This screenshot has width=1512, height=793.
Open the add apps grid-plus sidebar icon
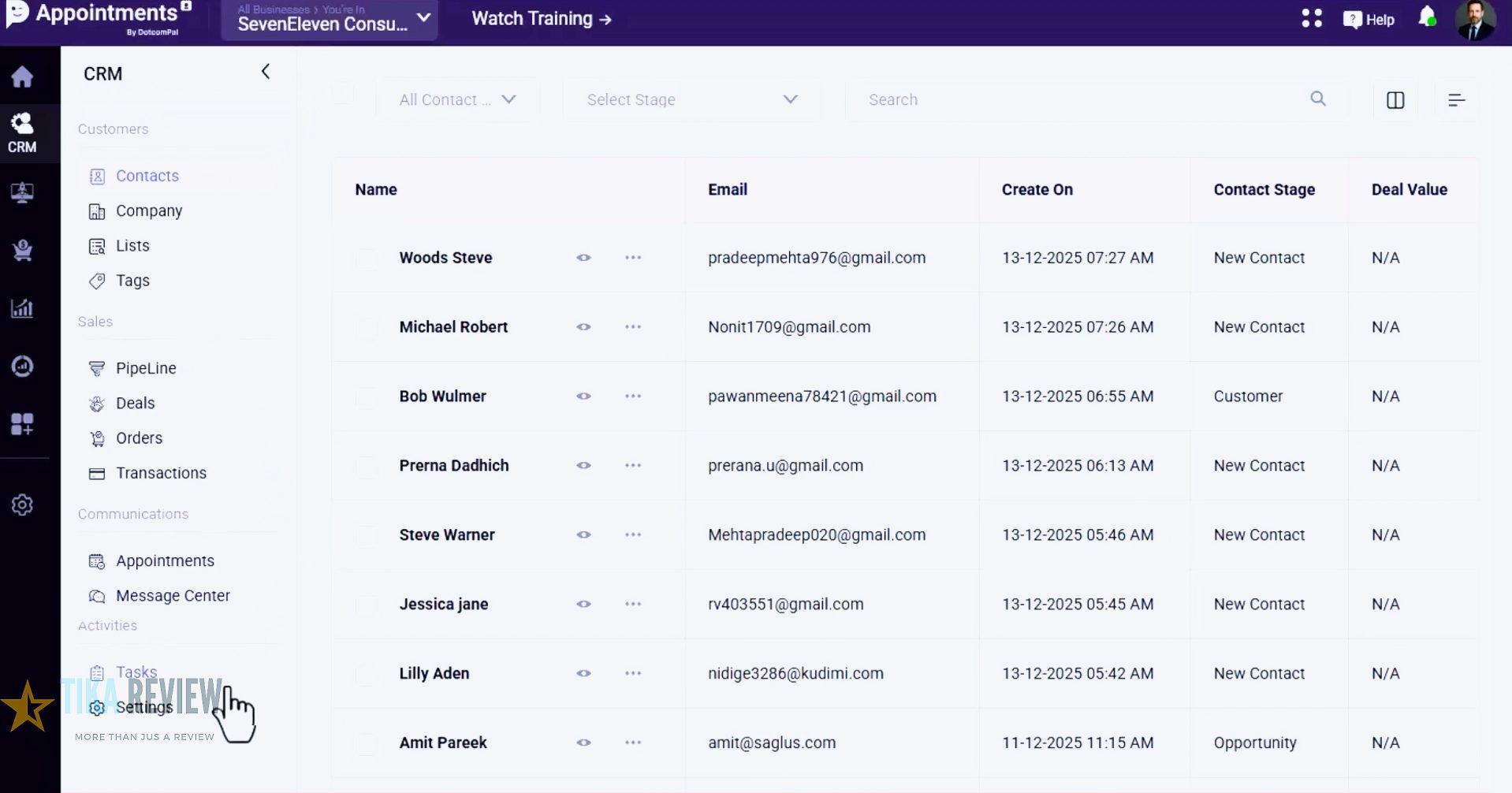[22, 424]
